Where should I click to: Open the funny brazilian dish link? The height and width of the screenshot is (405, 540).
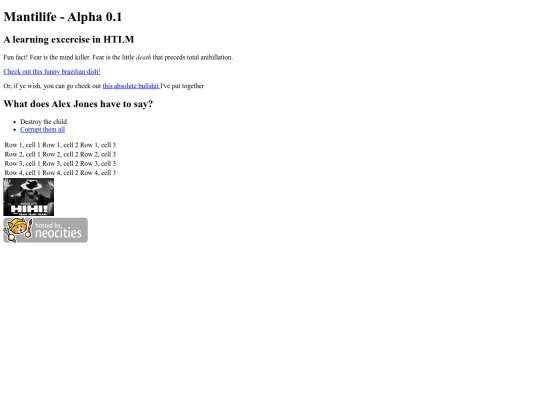[52, 72]
